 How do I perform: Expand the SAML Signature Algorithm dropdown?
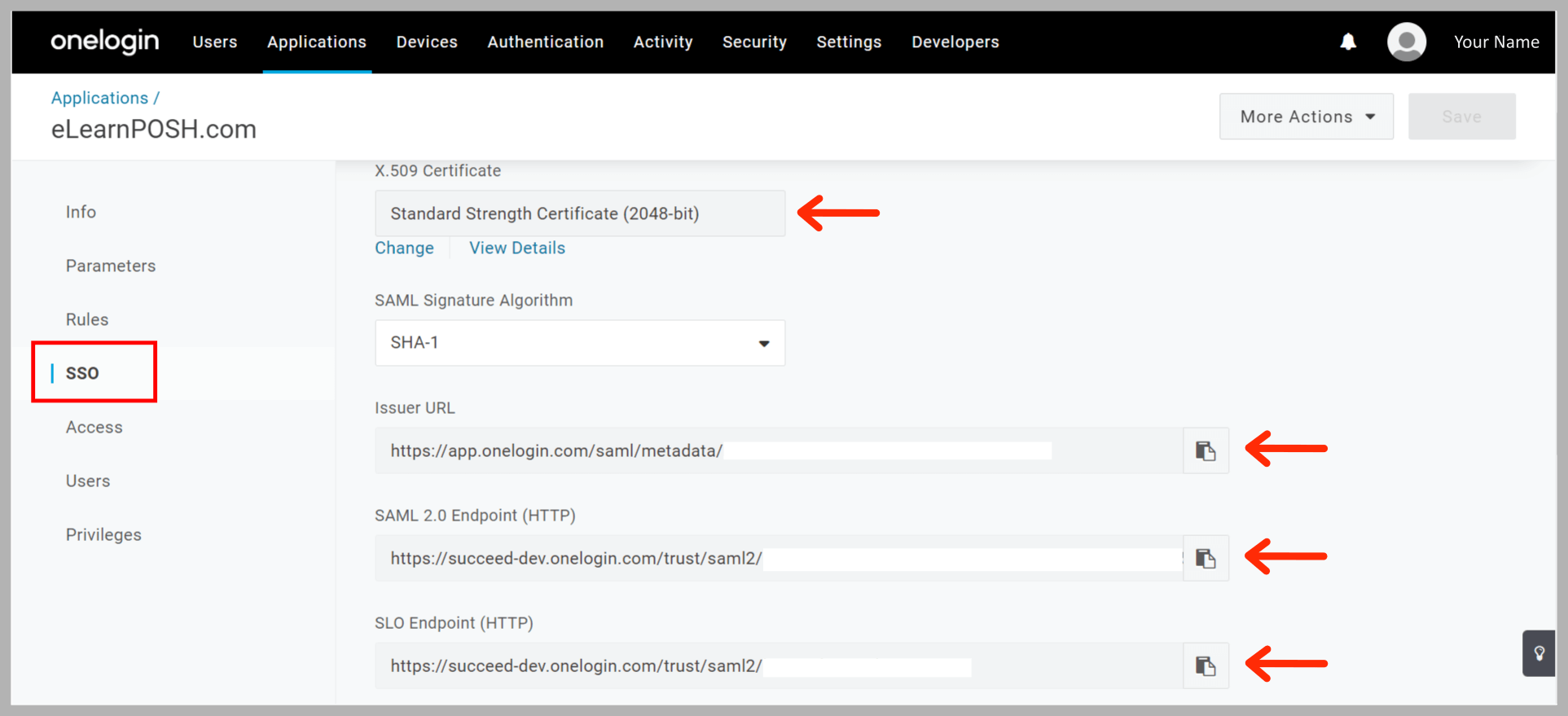(579, 343)
